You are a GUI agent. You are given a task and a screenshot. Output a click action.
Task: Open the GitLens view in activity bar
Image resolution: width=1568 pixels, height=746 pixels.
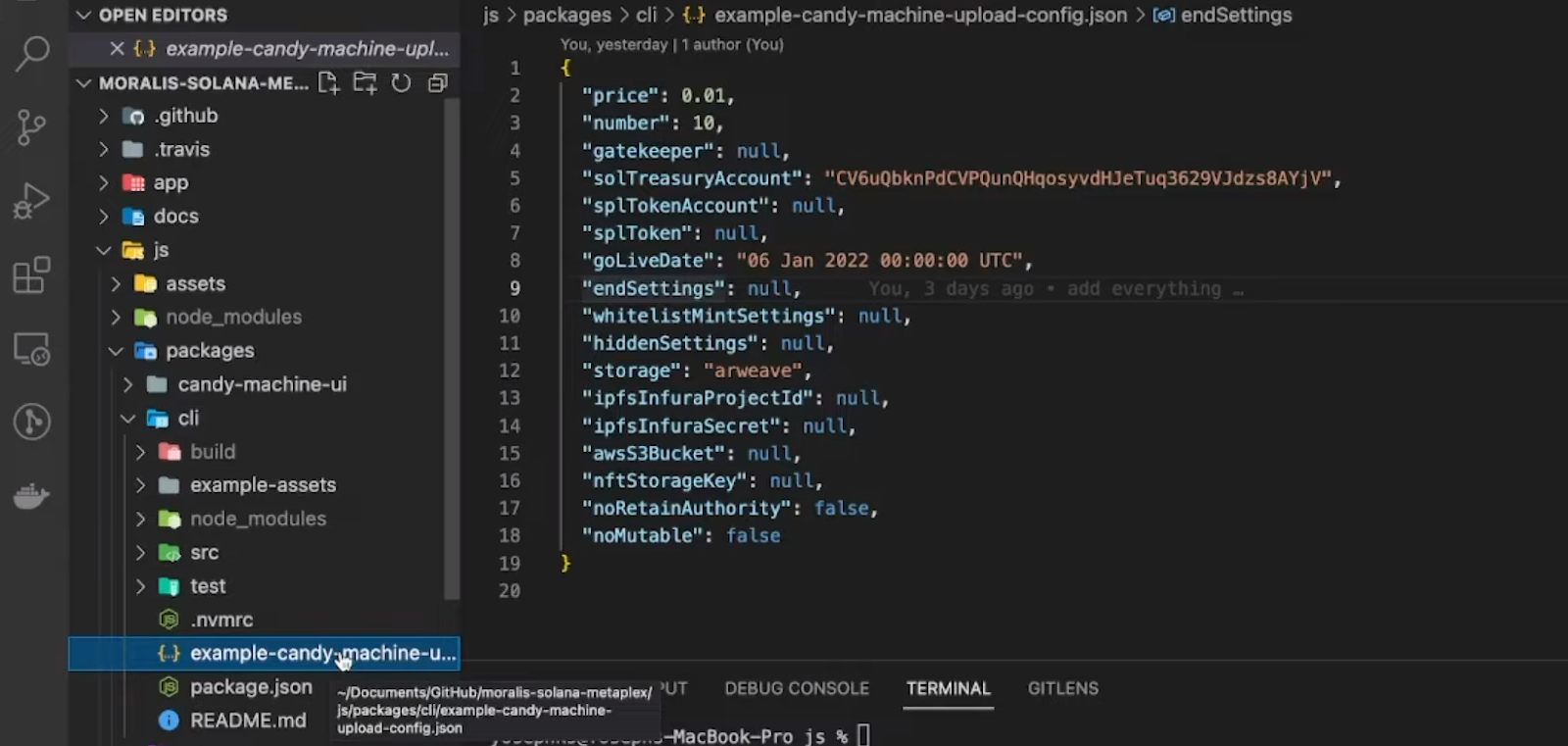click(x=32, y=422)
